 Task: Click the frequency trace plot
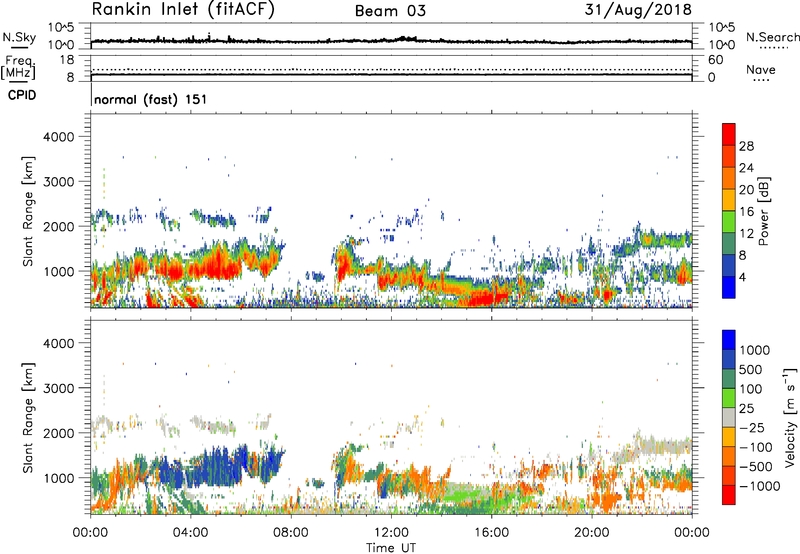[391, 68]
